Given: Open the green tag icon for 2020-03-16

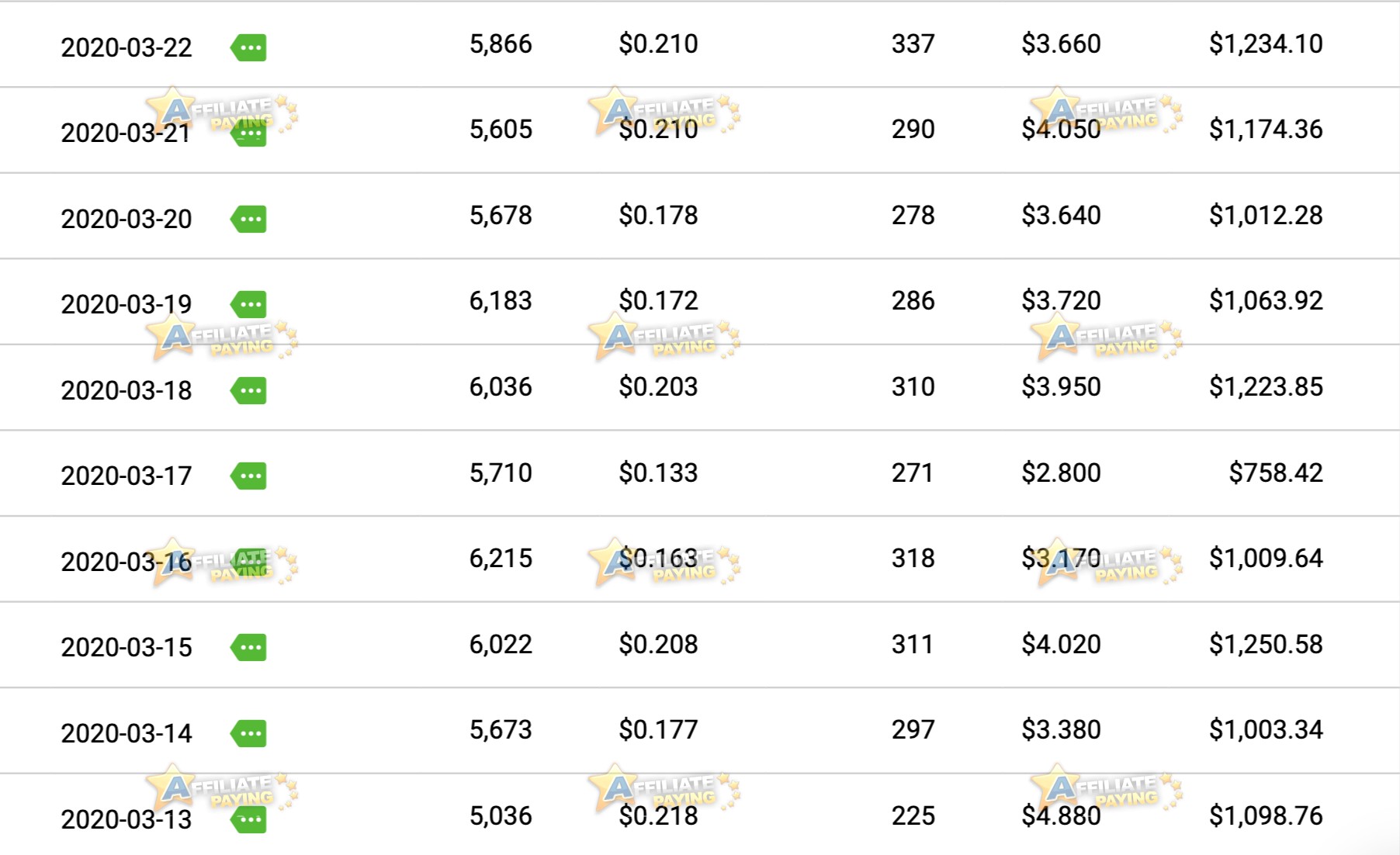Looking at the screenshot, I should tap(249, 562).
